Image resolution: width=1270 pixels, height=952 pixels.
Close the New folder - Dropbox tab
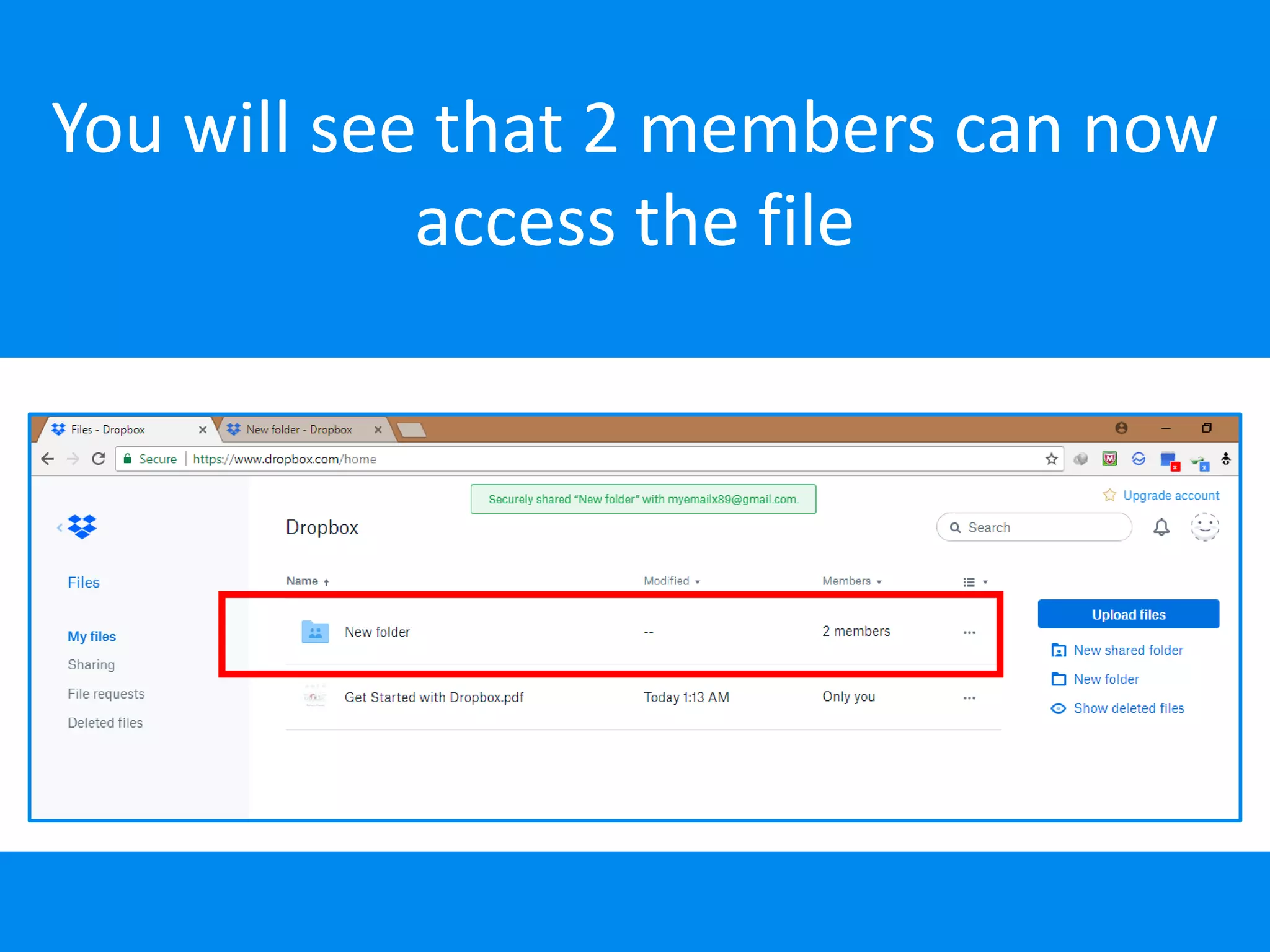(378, 430)
